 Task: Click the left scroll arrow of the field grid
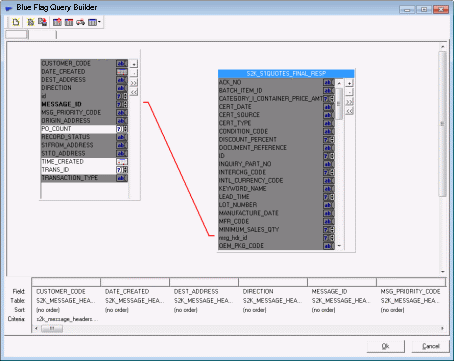coord(36,329)
